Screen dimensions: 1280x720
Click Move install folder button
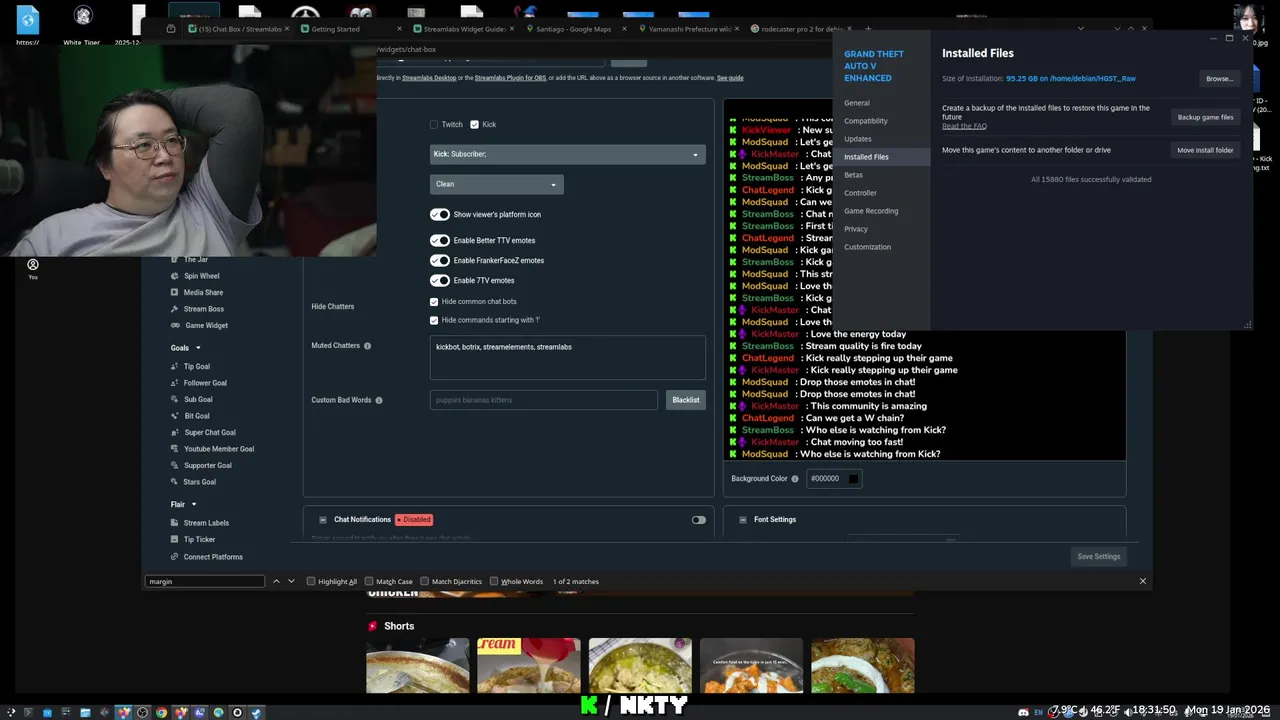[1205, 150]
